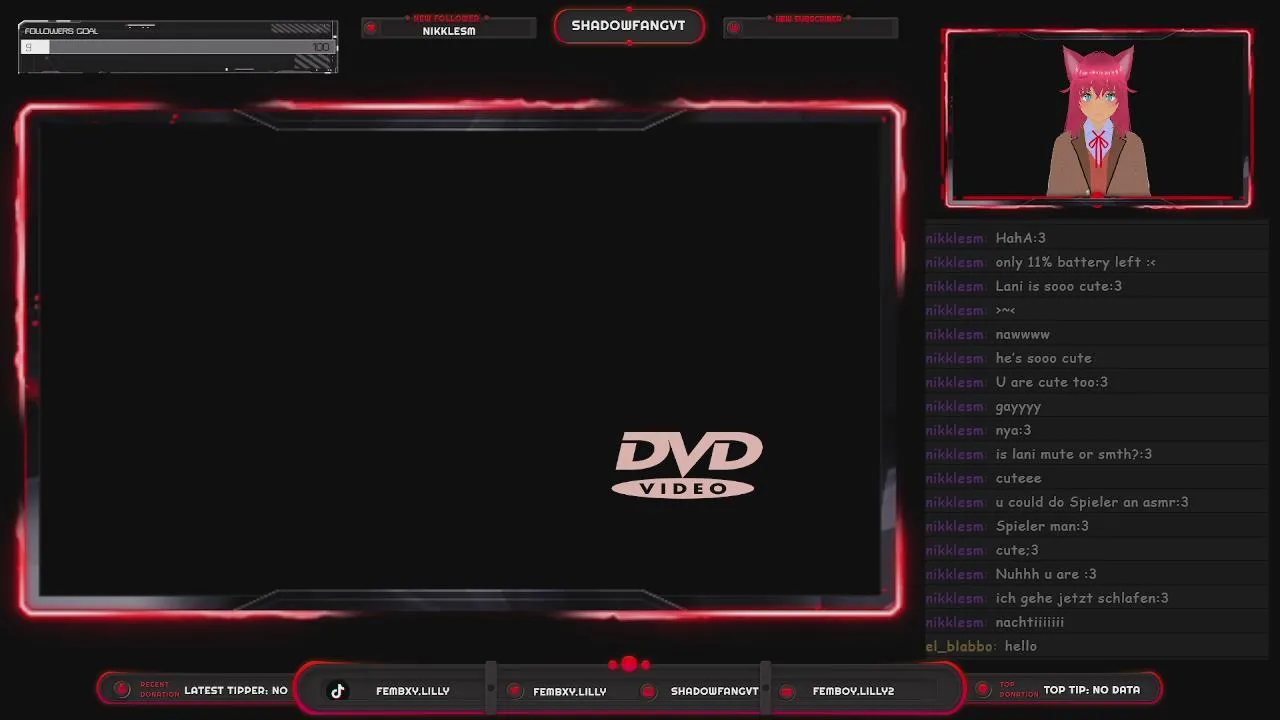Click the NIKKLESM new follower name
Viewport: 1280px width, 720px height.
pos(449,31)
